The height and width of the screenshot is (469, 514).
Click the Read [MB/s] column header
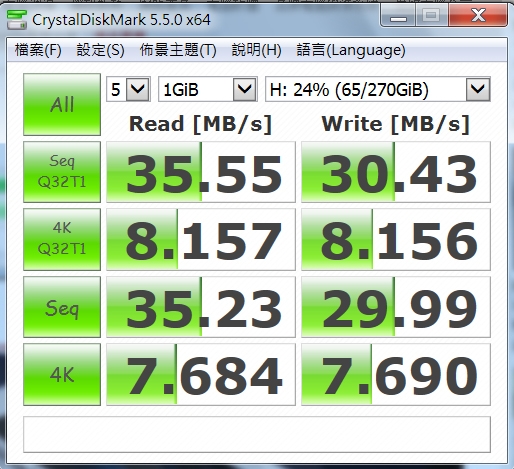click(x=201, y=124)
